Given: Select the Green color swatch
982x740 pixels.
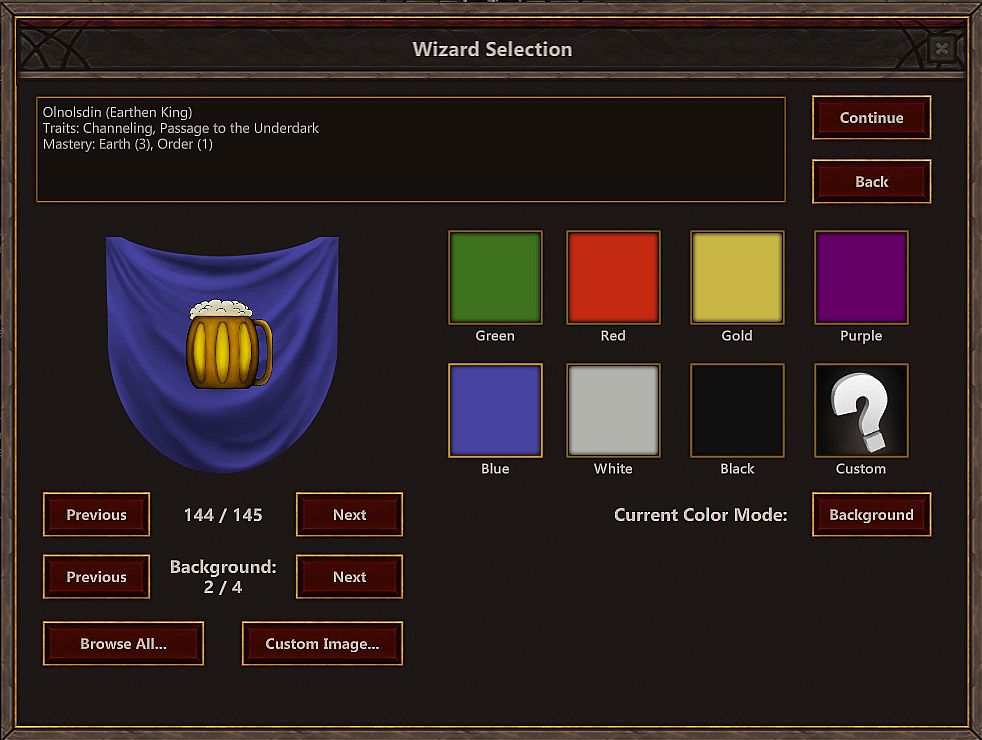Looking at the screenshot, I should [495, 277].
